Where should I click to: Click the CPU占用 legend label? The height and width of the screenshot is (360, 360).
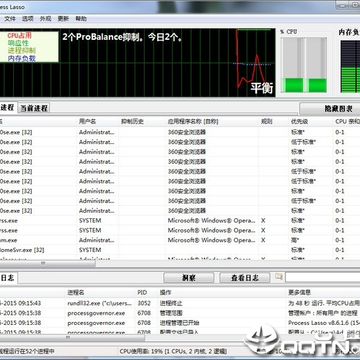pos(19,35)
